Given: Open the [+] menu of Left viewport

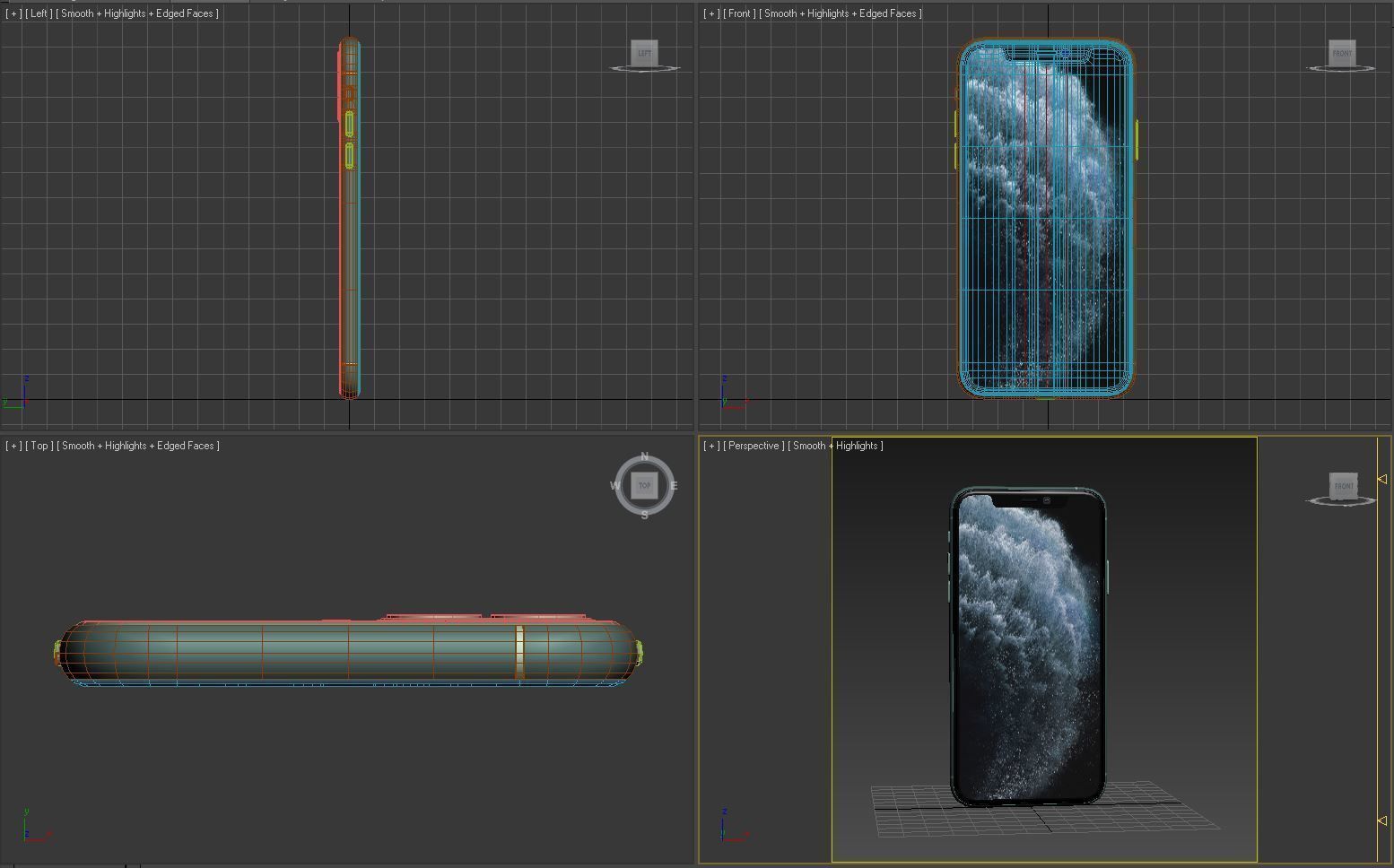Looking at the screenshot, I should pyautogui.click(x=13, y=13).
